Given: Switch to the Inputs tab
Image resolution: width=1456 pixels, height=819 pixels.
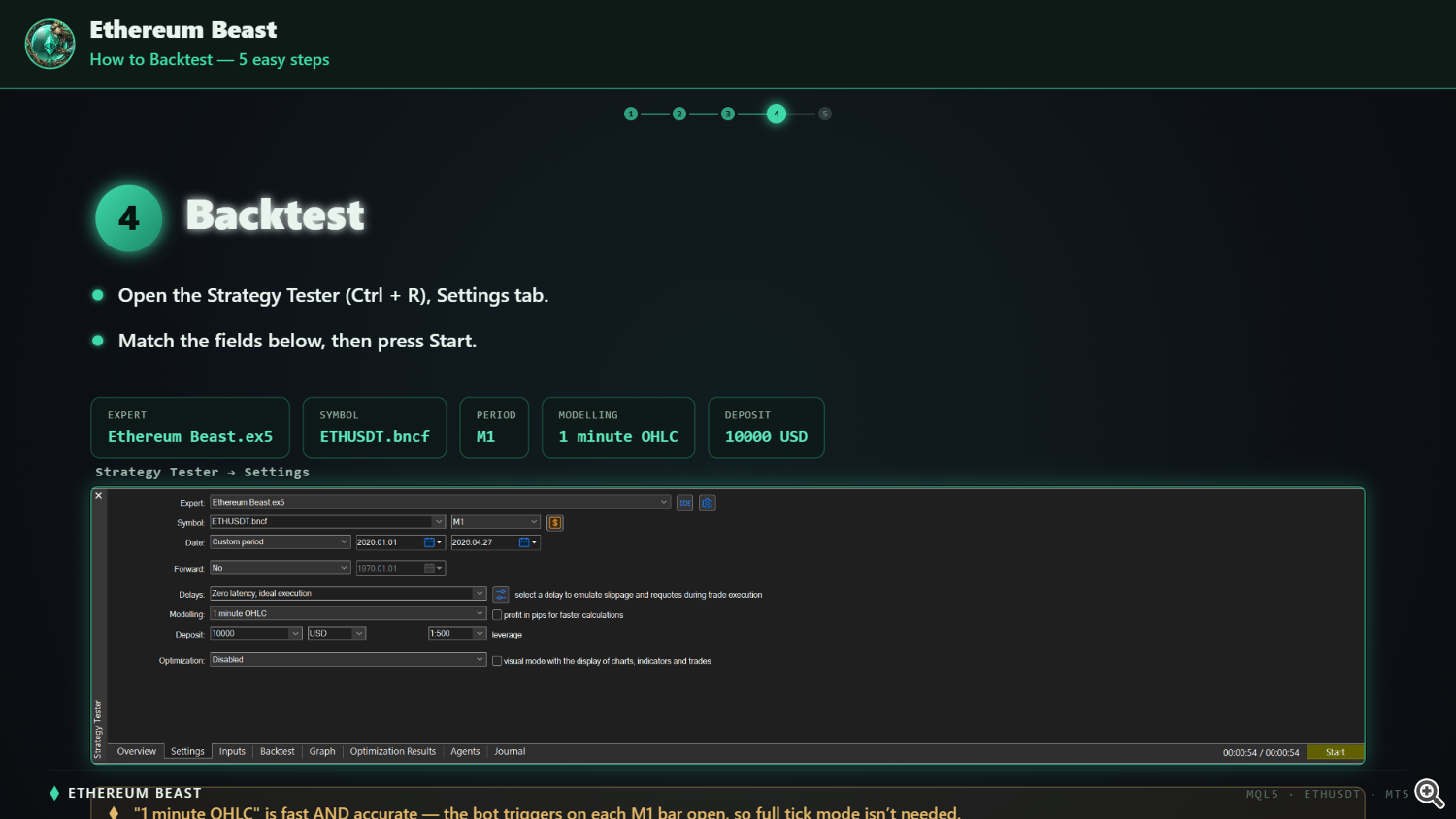Looking at the screenshot, I should click(x=232, y=752).
